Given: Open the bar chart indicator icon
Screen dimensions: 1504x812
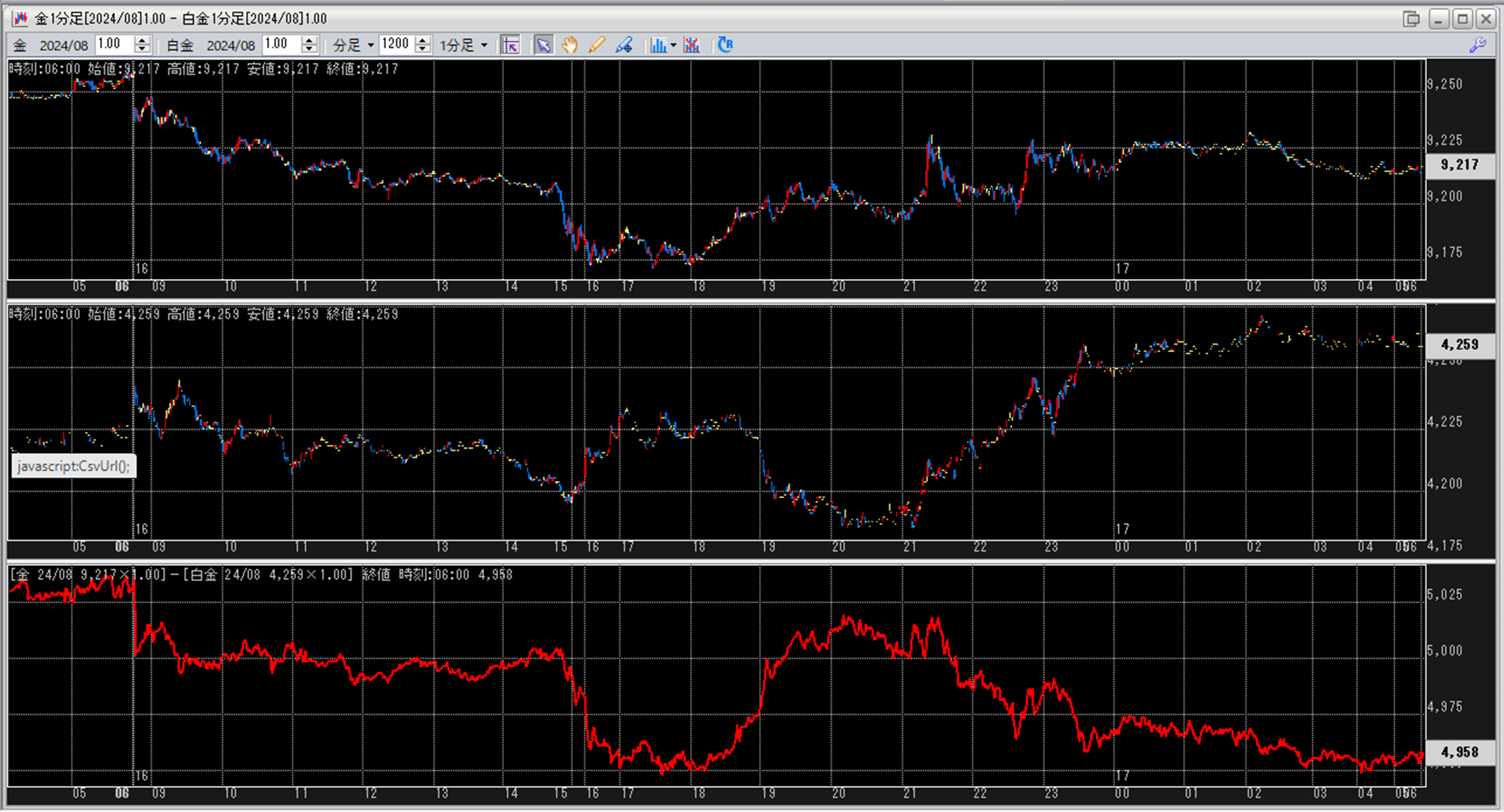Looking at the screenshot, I should [x=657, y=46].
